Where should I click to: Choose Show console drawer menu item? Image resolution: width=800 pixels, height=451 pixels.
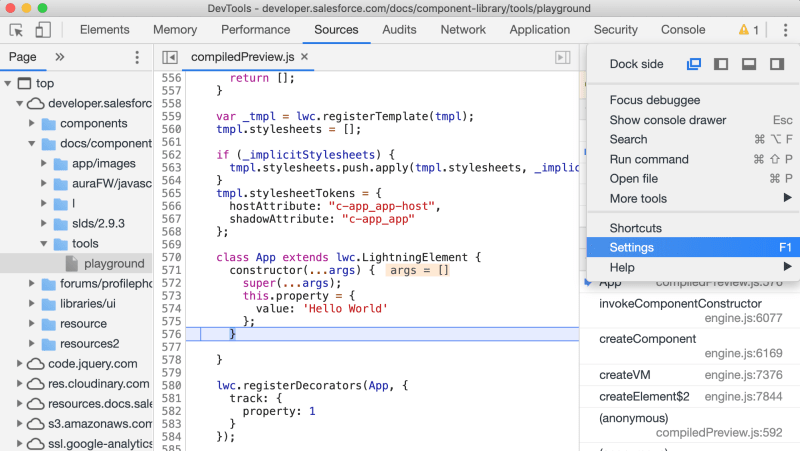[693, 120]
